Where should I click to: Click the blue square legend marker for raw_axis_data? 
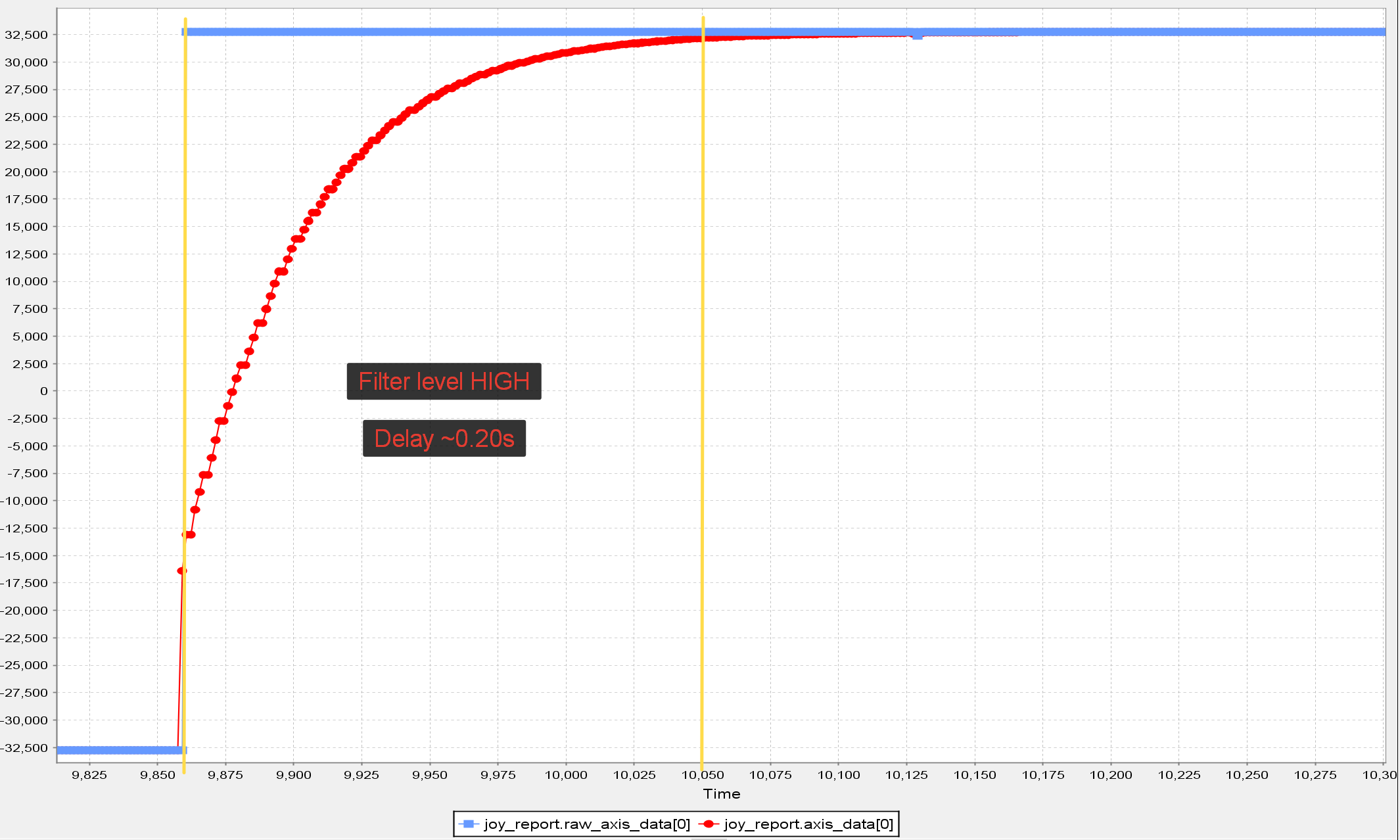click(x=468, y=824)
